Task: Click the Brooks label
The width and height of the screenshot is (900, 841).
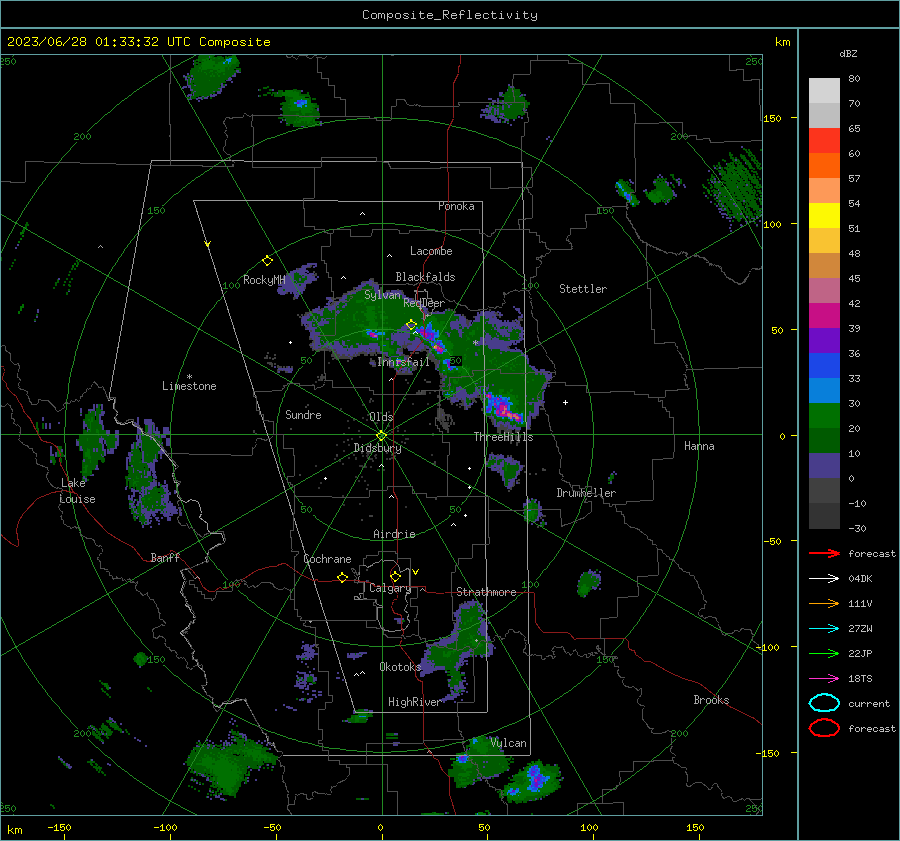Action: tap(711, 700)
